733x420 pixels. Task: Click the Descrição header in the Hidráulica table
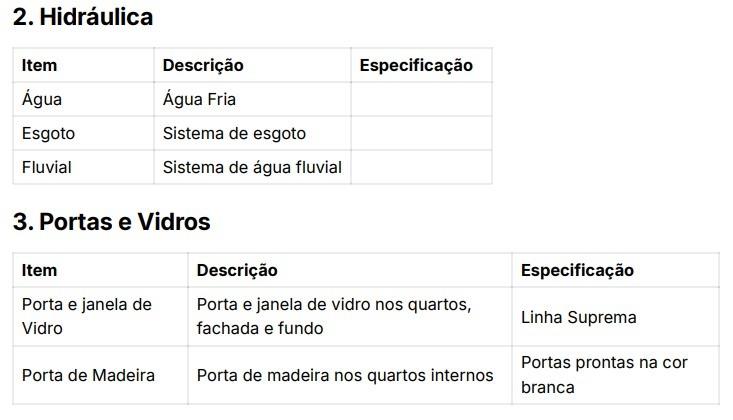coord(203,65)
